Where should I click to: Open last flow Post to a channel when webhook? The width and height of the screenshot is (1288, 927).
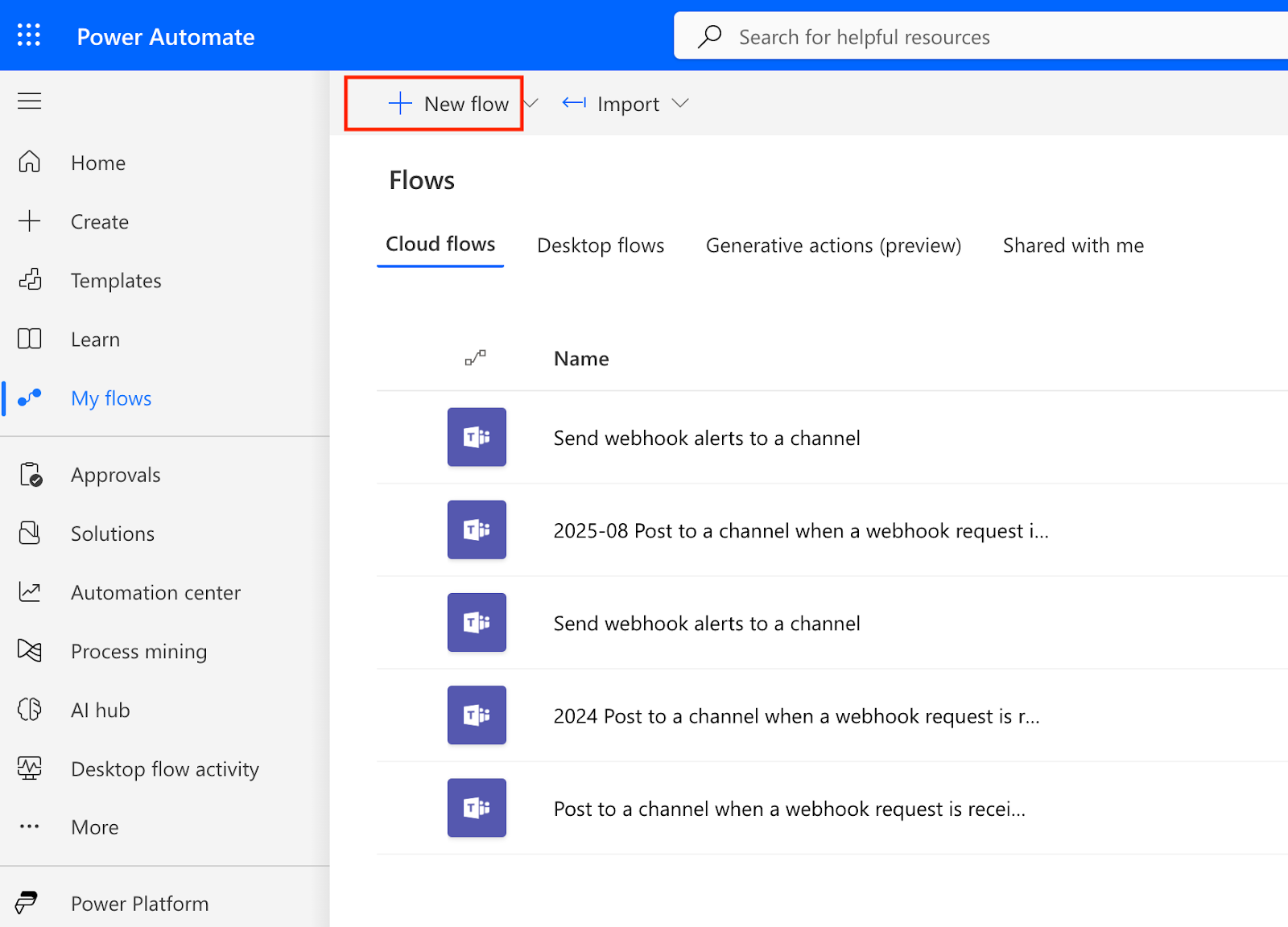[x=790, y=809]
